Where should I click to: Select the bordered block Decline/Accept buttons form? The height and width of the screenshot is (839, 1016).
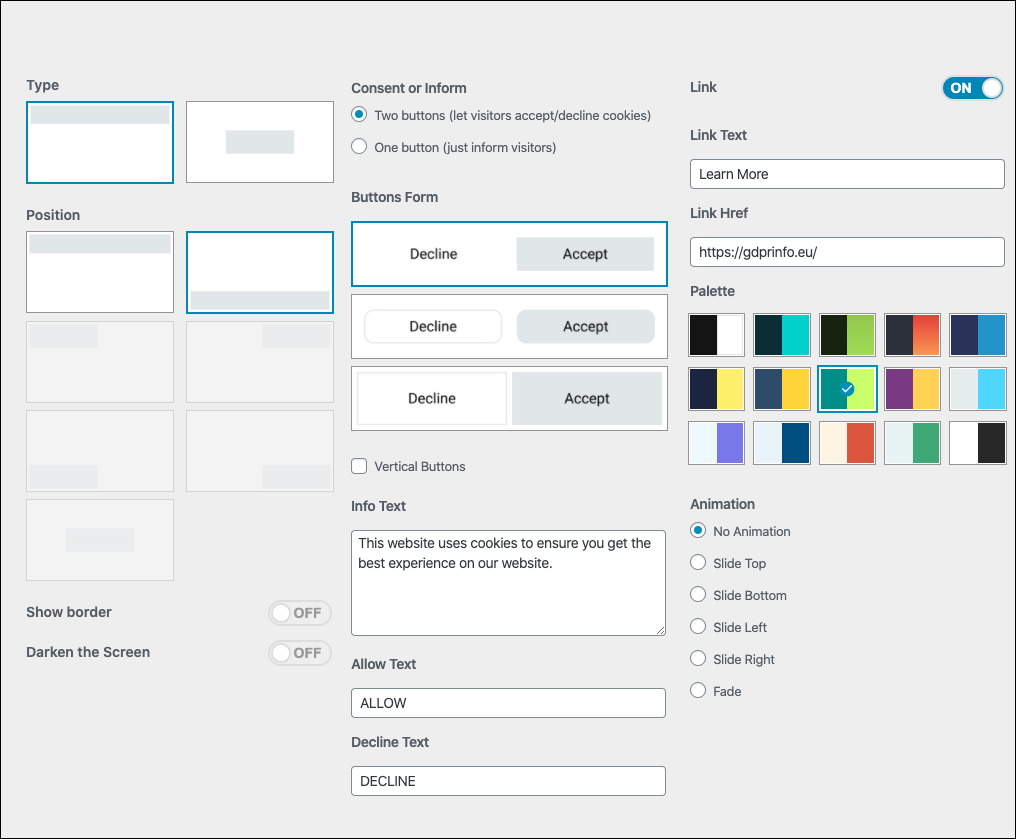coord(509,398)
